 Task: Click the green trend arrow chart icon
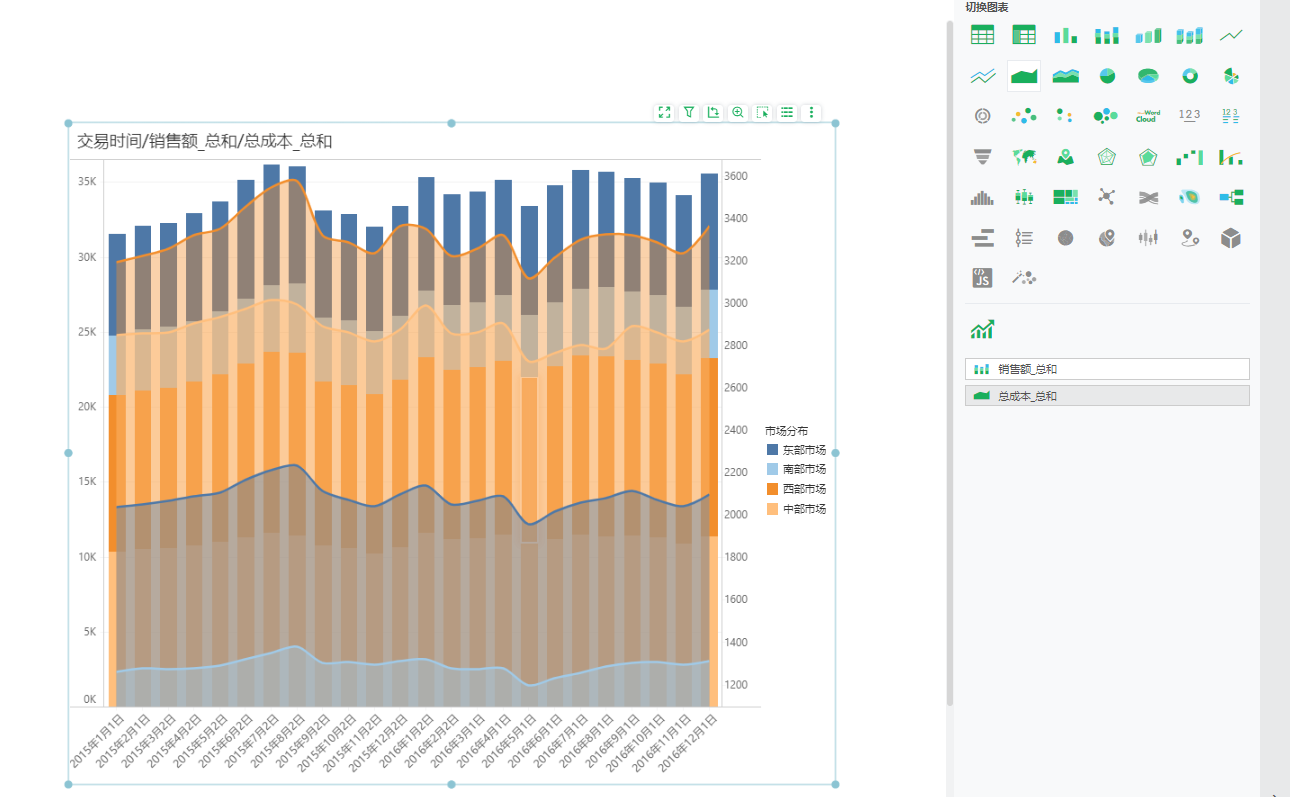982,329
